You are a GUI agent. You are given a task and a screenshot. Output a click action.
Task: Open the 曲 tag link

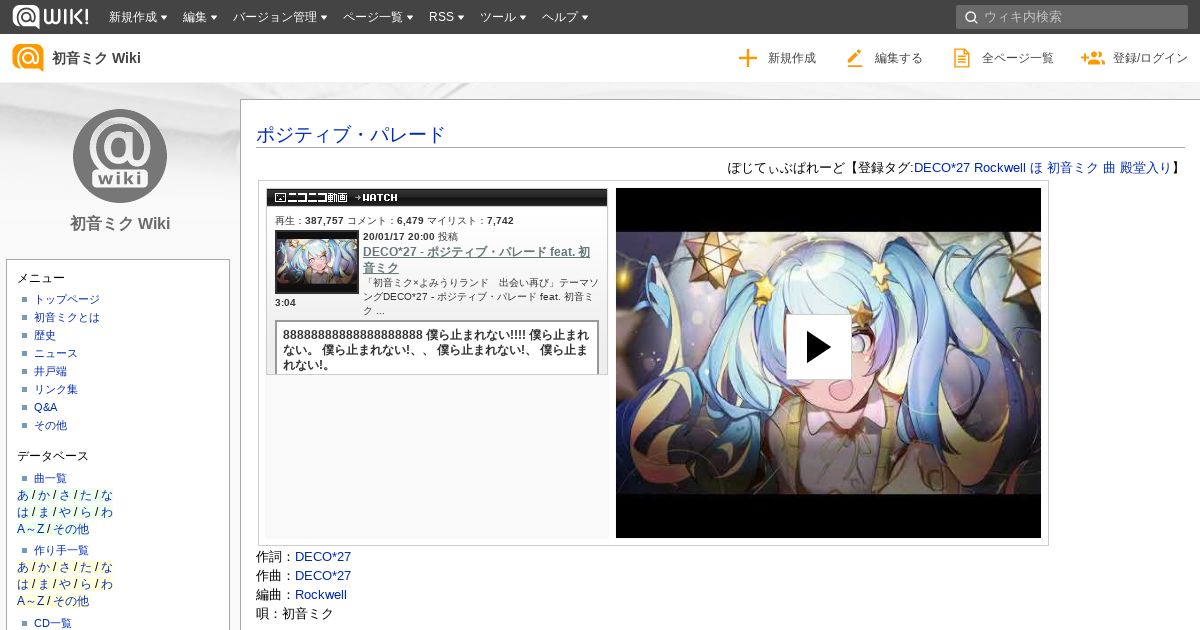coord(1109,168)
